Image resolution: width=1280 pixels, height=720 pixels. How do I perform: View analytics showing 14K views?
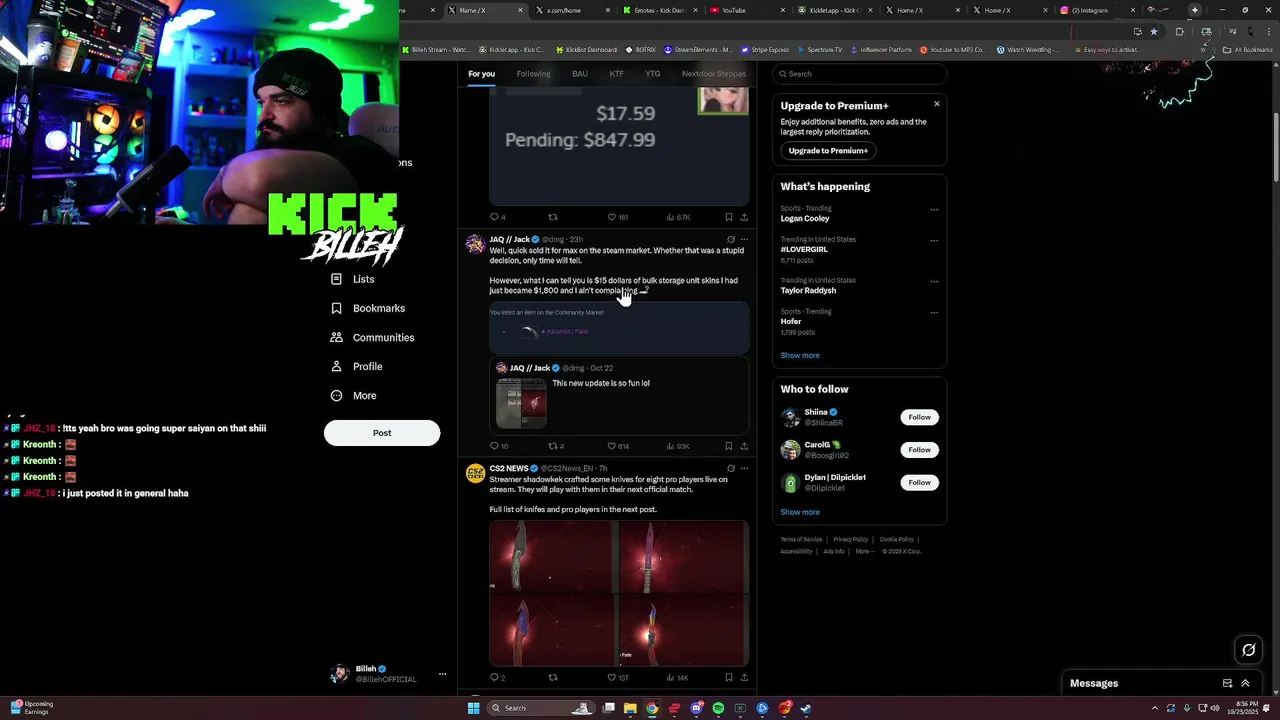coord(677,678)
